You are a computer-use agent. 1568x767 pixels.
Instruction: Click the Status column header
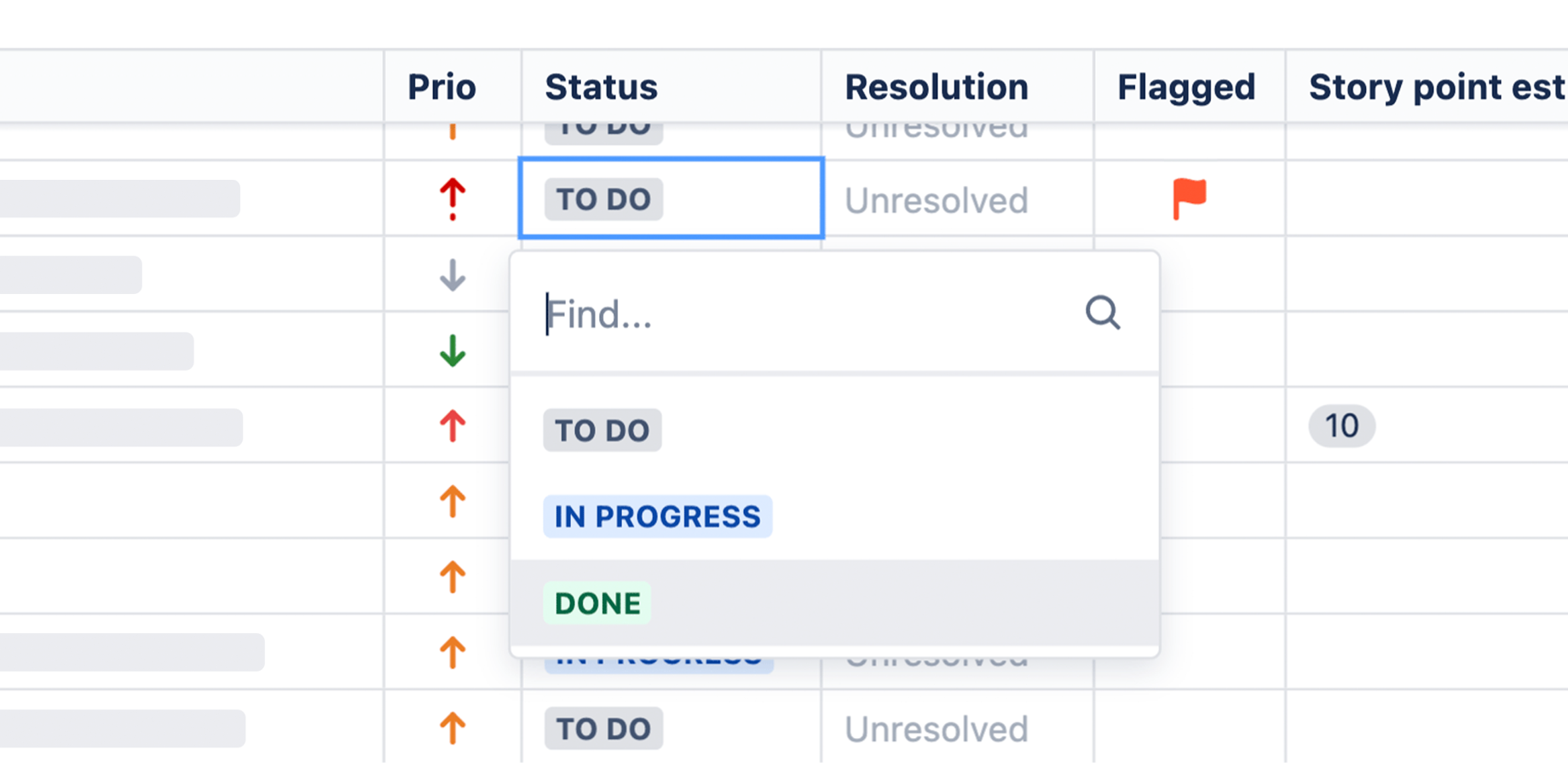(x=601, y=86)
